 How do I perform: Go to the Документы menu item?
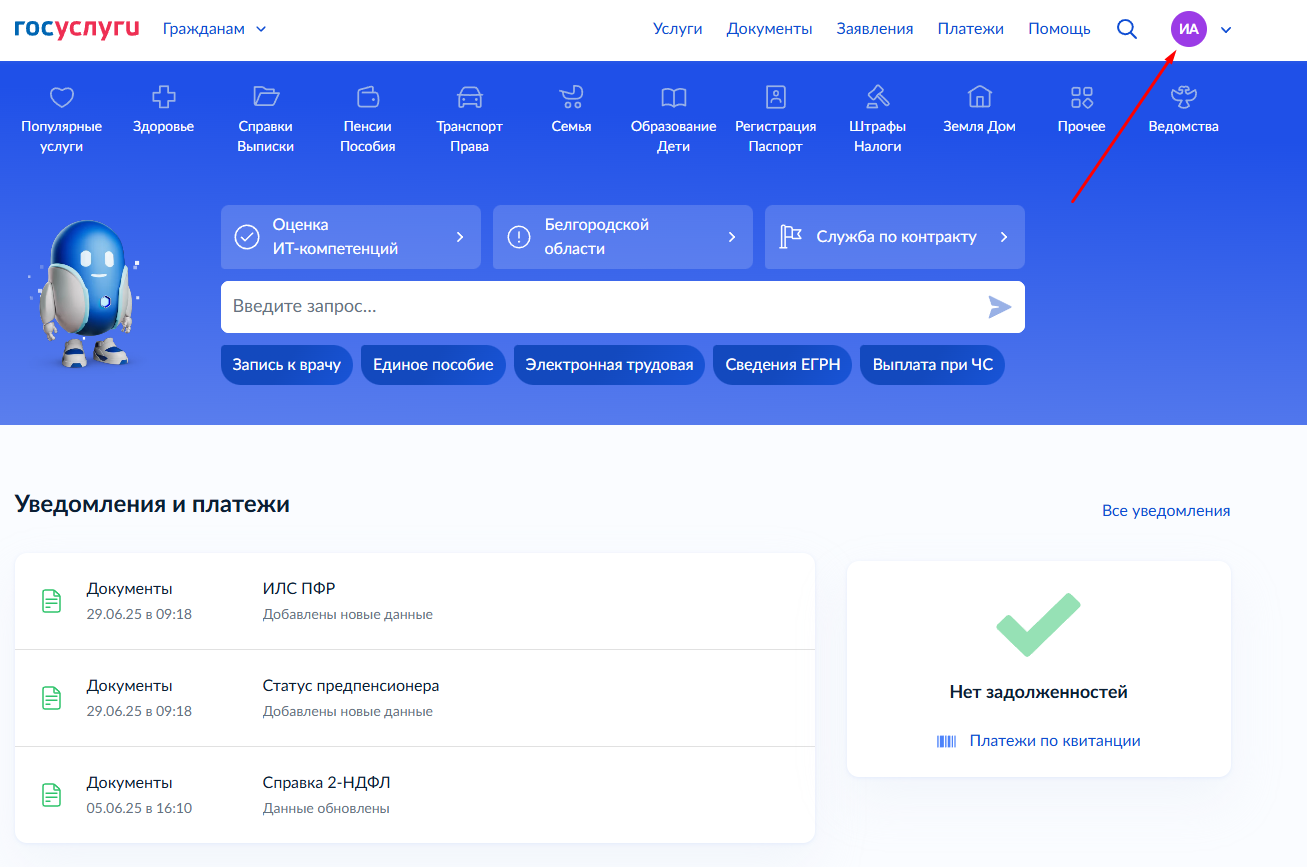pyautogui.click(x=769, y=29)
